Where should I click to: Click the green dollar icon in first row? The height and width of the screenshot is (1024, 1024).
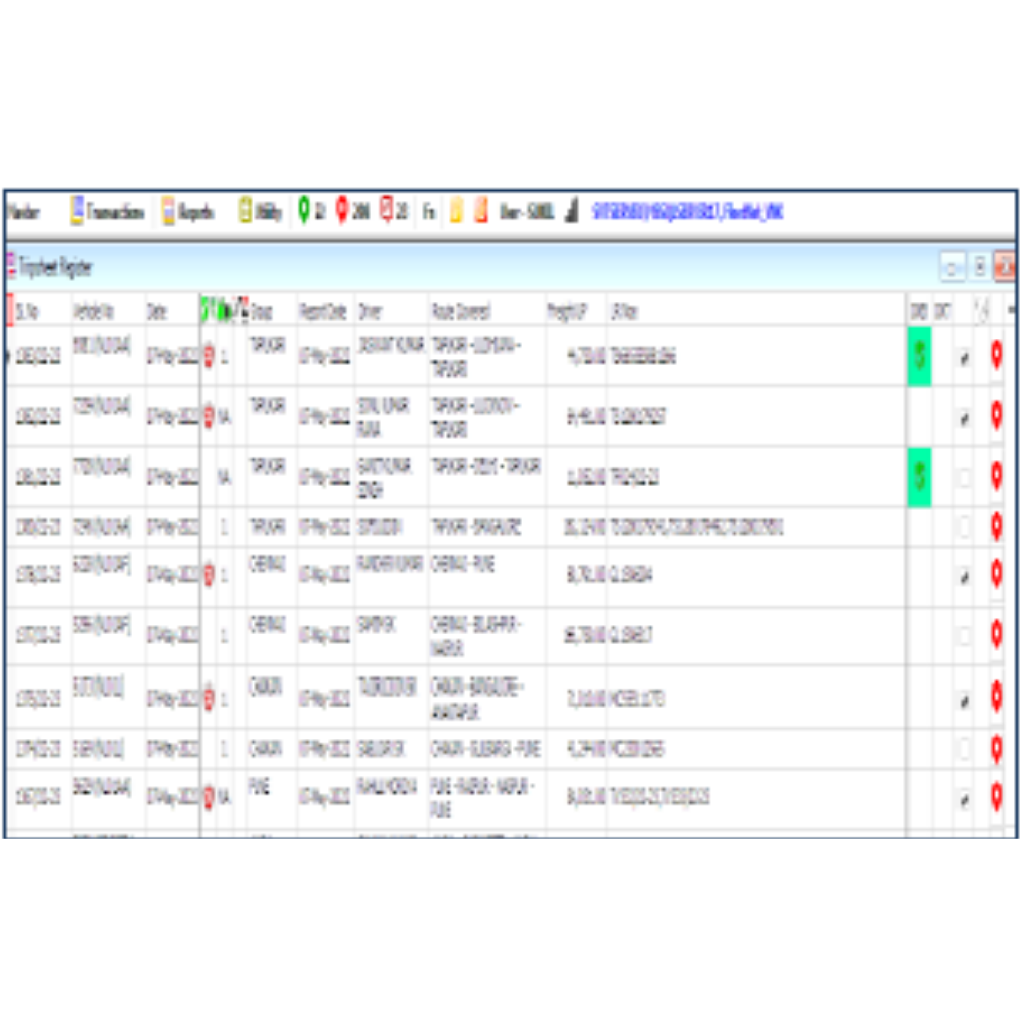(919, 355)
